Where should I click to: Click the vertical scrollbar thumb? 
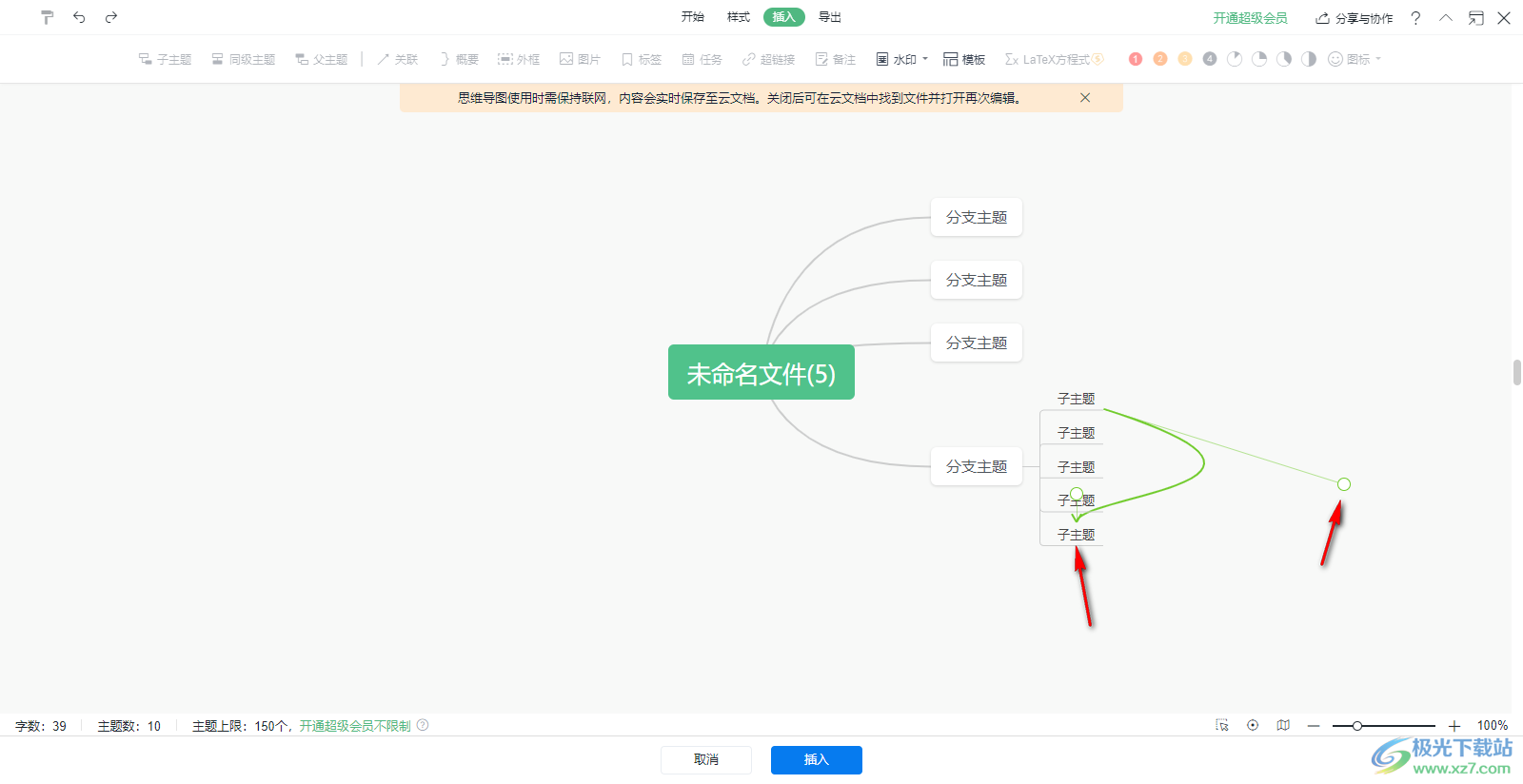click(x=1517, y=372)
